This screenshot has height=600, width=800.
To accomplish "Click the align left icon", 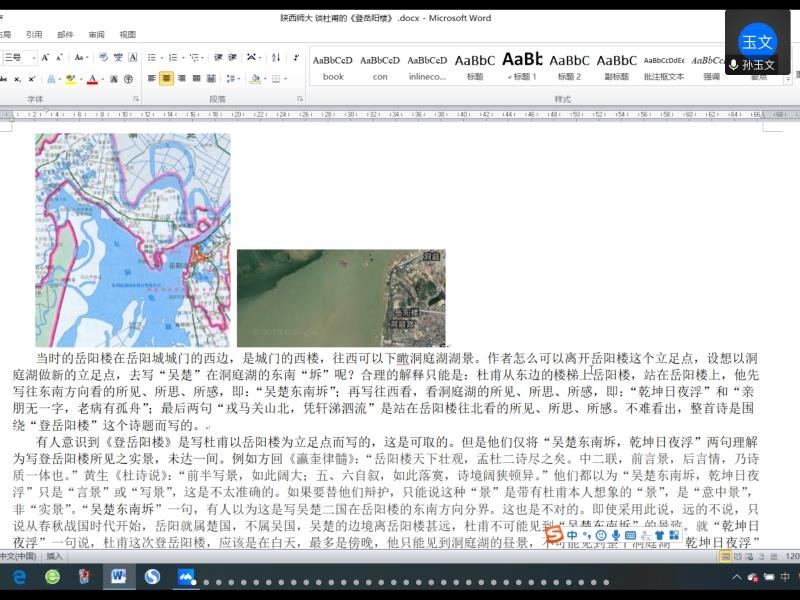I will point(152,78).
